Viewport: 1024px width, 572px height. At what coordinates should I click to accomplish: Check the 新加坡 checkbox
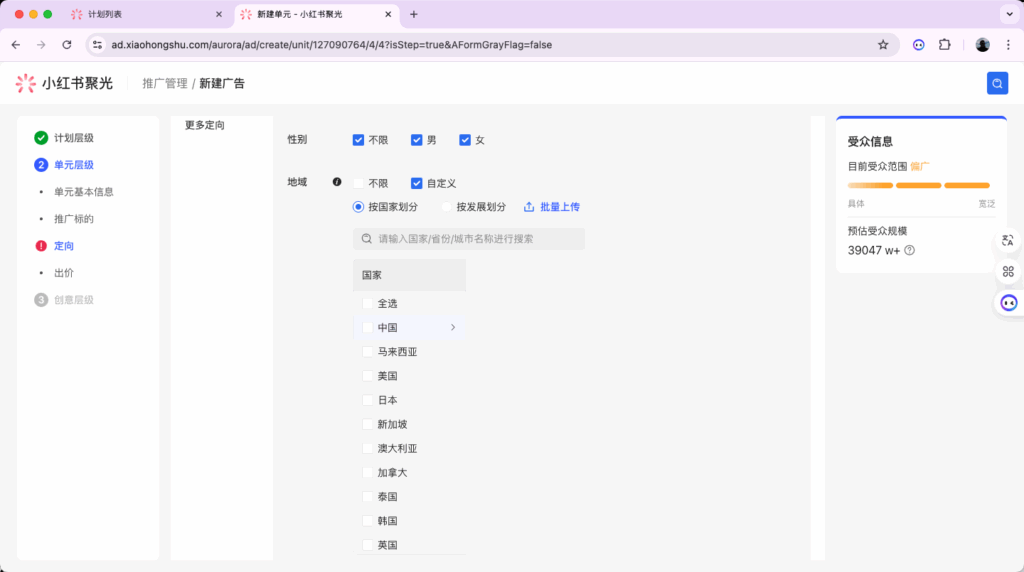pyautogui.click(x=367, y=424)
